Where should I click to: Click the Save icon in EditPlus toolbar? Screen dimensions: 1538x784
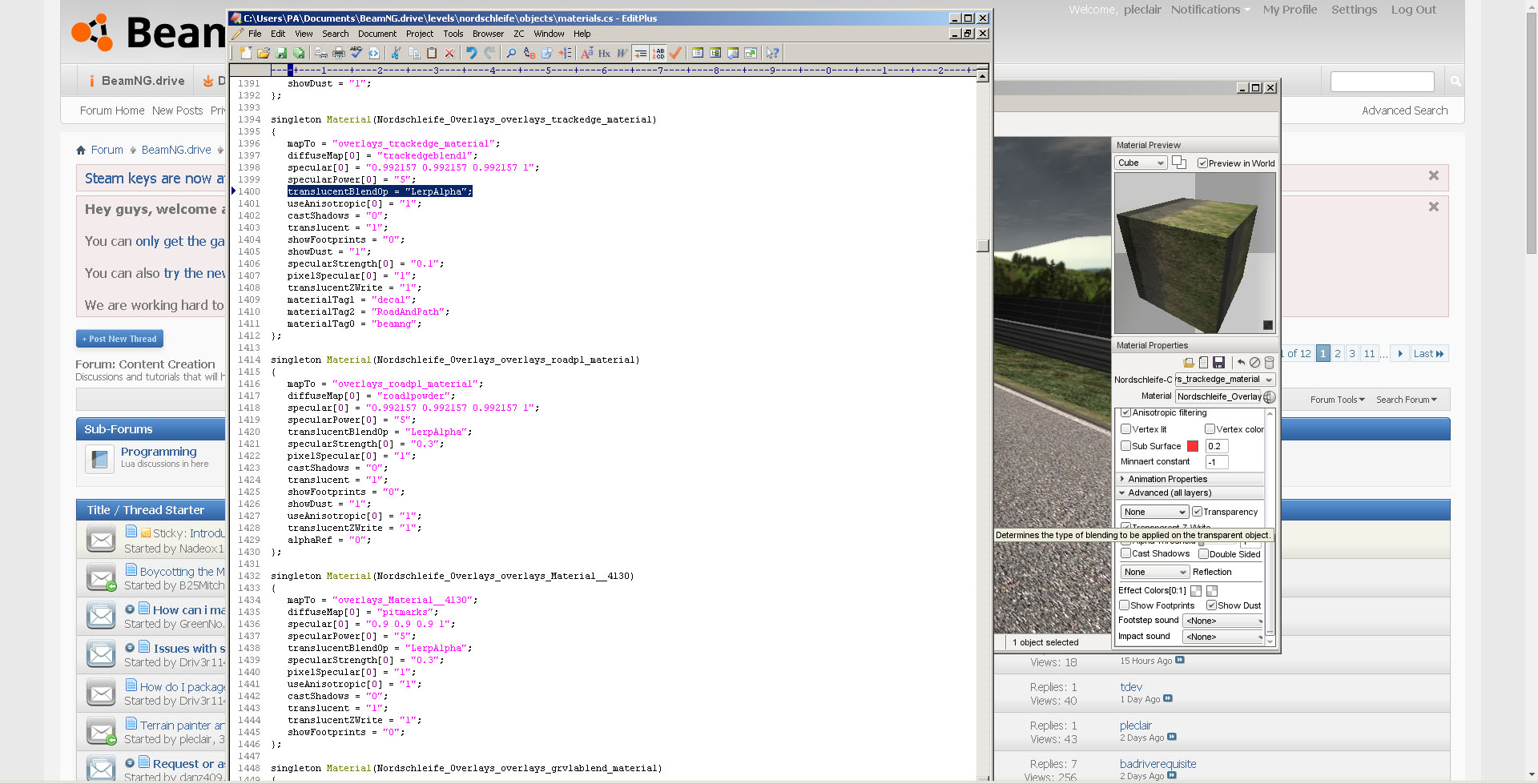point(281,53)
